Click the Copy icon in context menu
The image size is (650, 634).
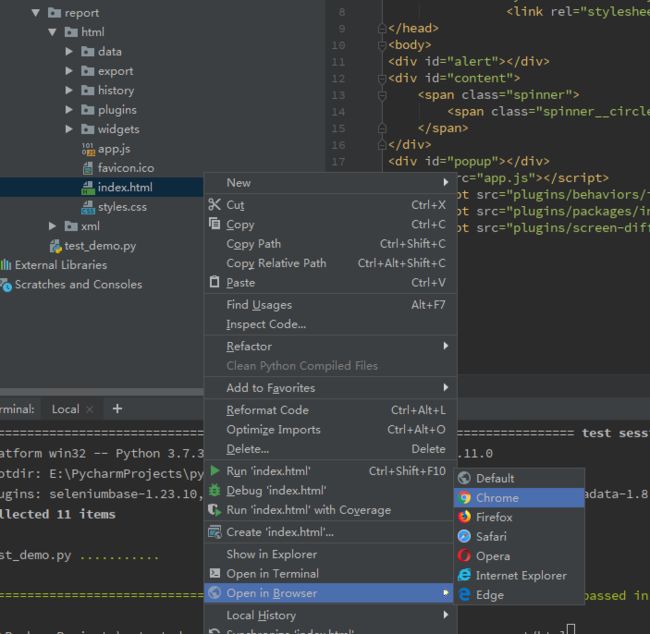214,224
